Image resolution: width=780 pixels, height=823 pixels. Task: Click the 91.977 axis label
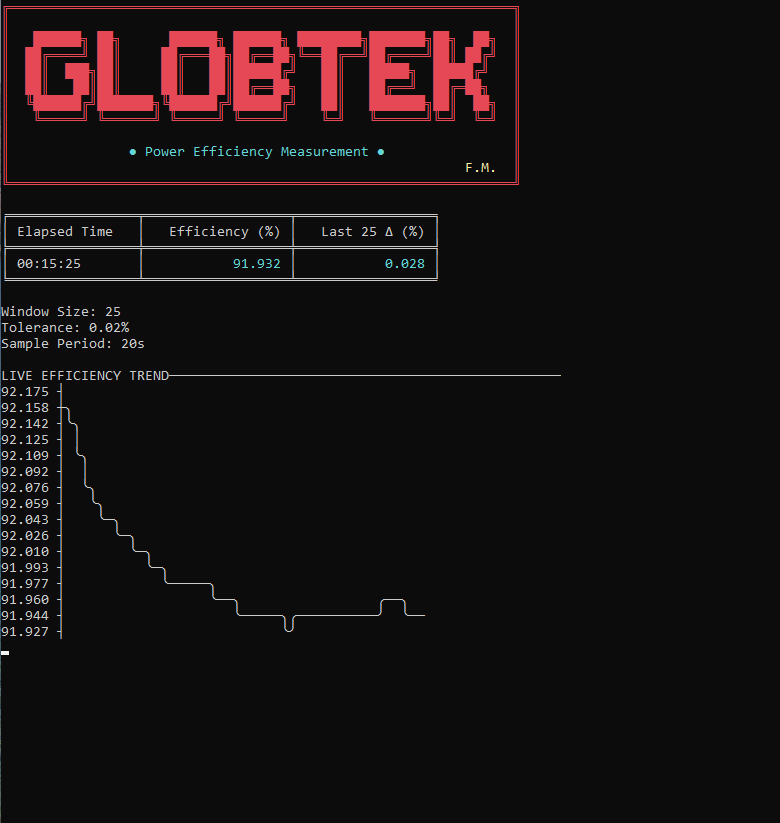[x=25, y=584]
